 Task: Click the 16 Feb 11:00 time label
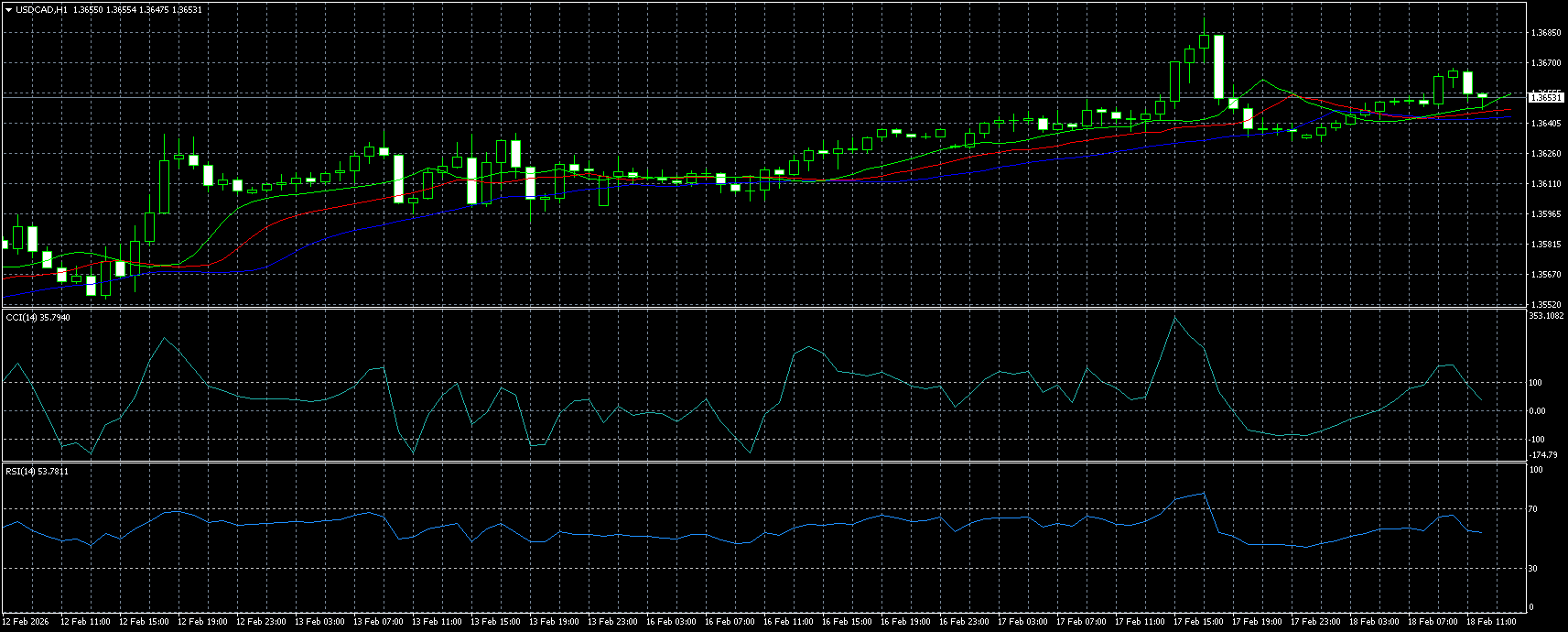pyautogui.click(x=788, y=621)
